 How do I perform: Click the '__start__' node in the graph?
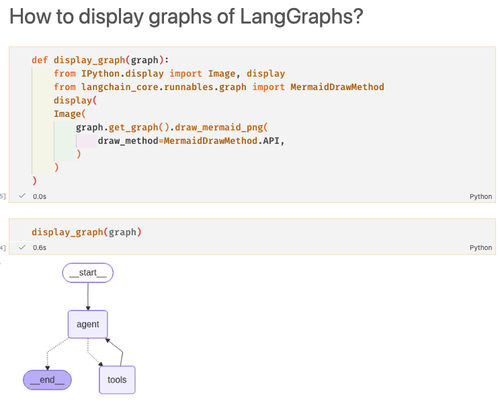[x=88, y=273]
